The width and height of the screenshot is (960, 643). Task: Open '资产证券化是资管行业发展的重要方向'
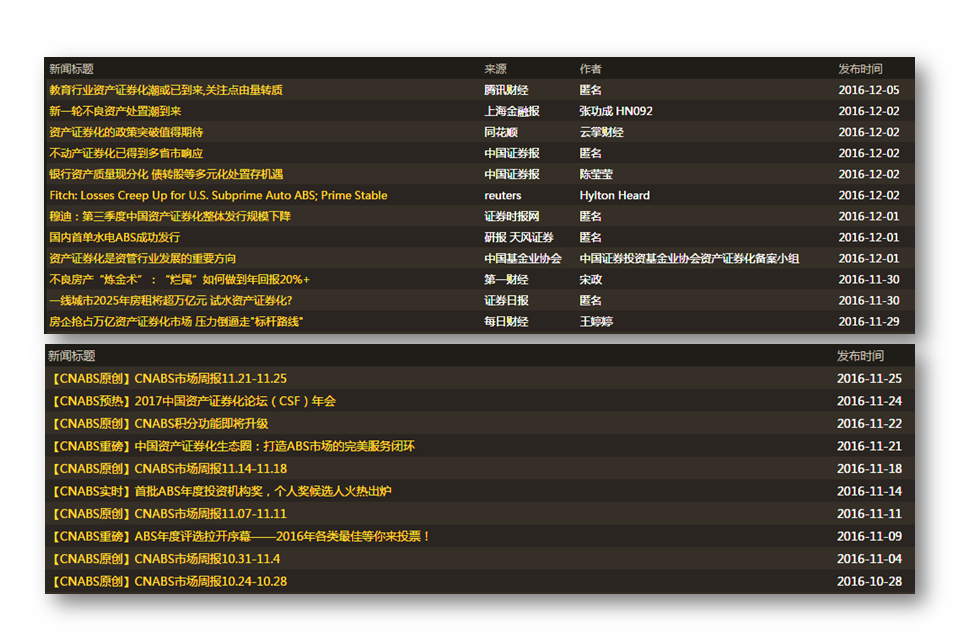coord(143,258)
